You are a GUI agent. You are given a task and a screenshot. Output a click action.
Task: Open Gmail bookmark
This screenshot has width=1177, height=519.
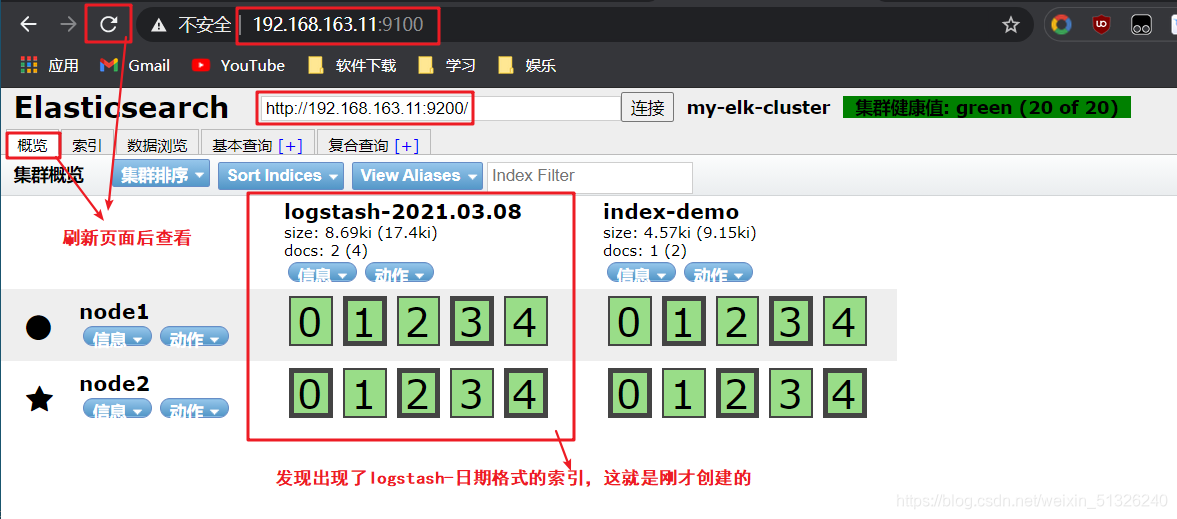[x=135, y=65]
